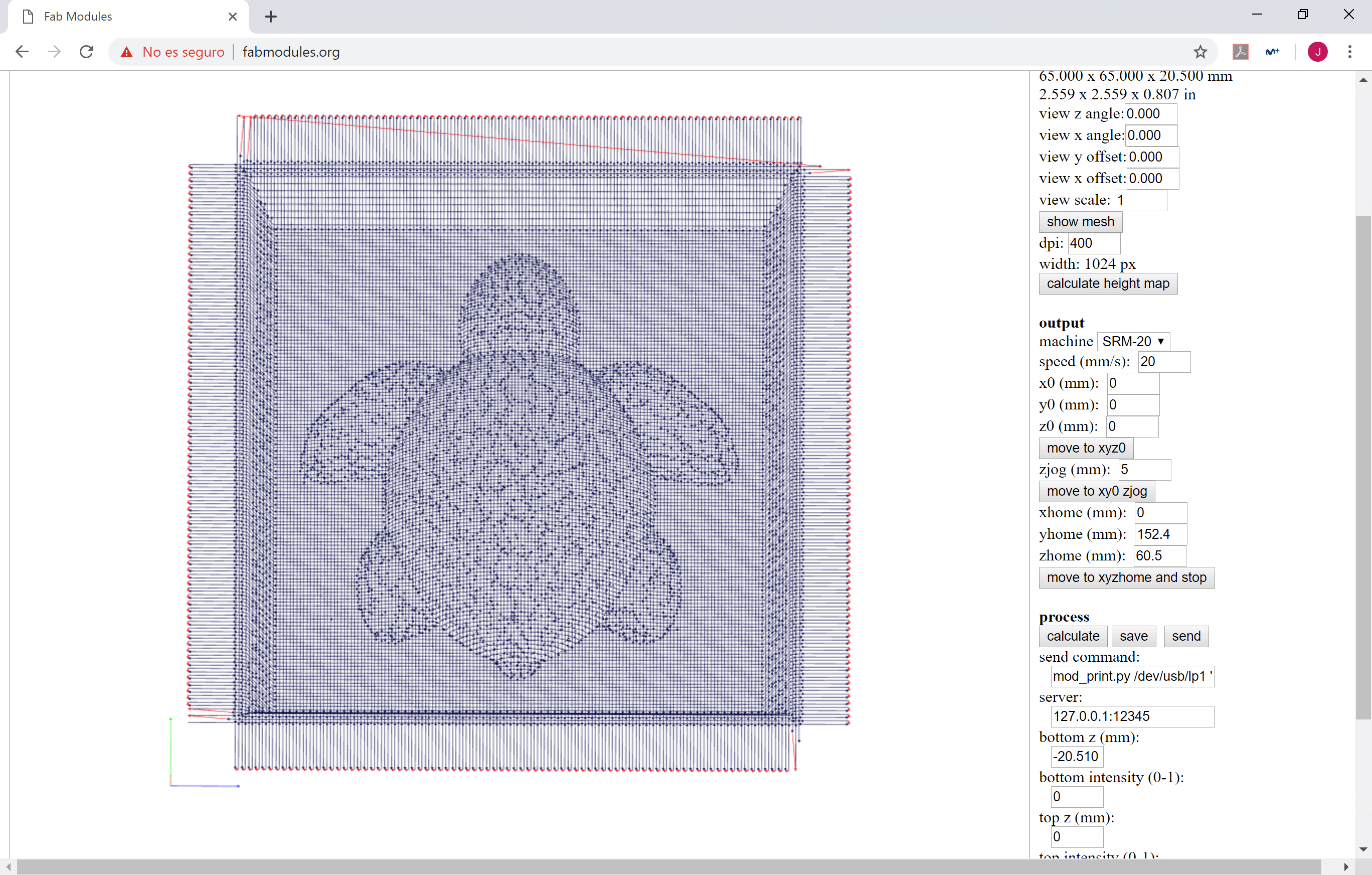Open Chrome three-dot menu
Image resolution: width=1372 pixels, height=875 pixels.
coord(1349,52)
